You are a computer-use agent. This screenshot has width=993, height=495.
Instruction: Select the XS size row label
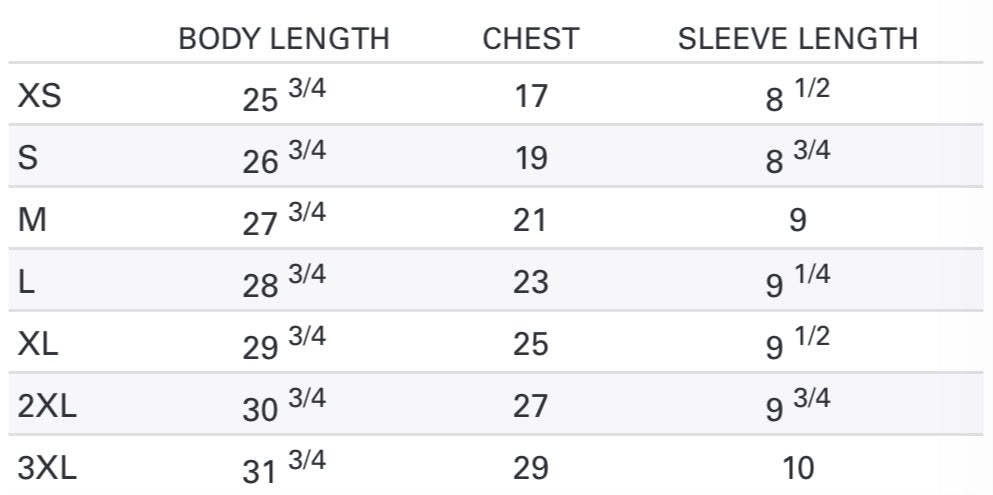pyautogui.click(x=39, y=96)
